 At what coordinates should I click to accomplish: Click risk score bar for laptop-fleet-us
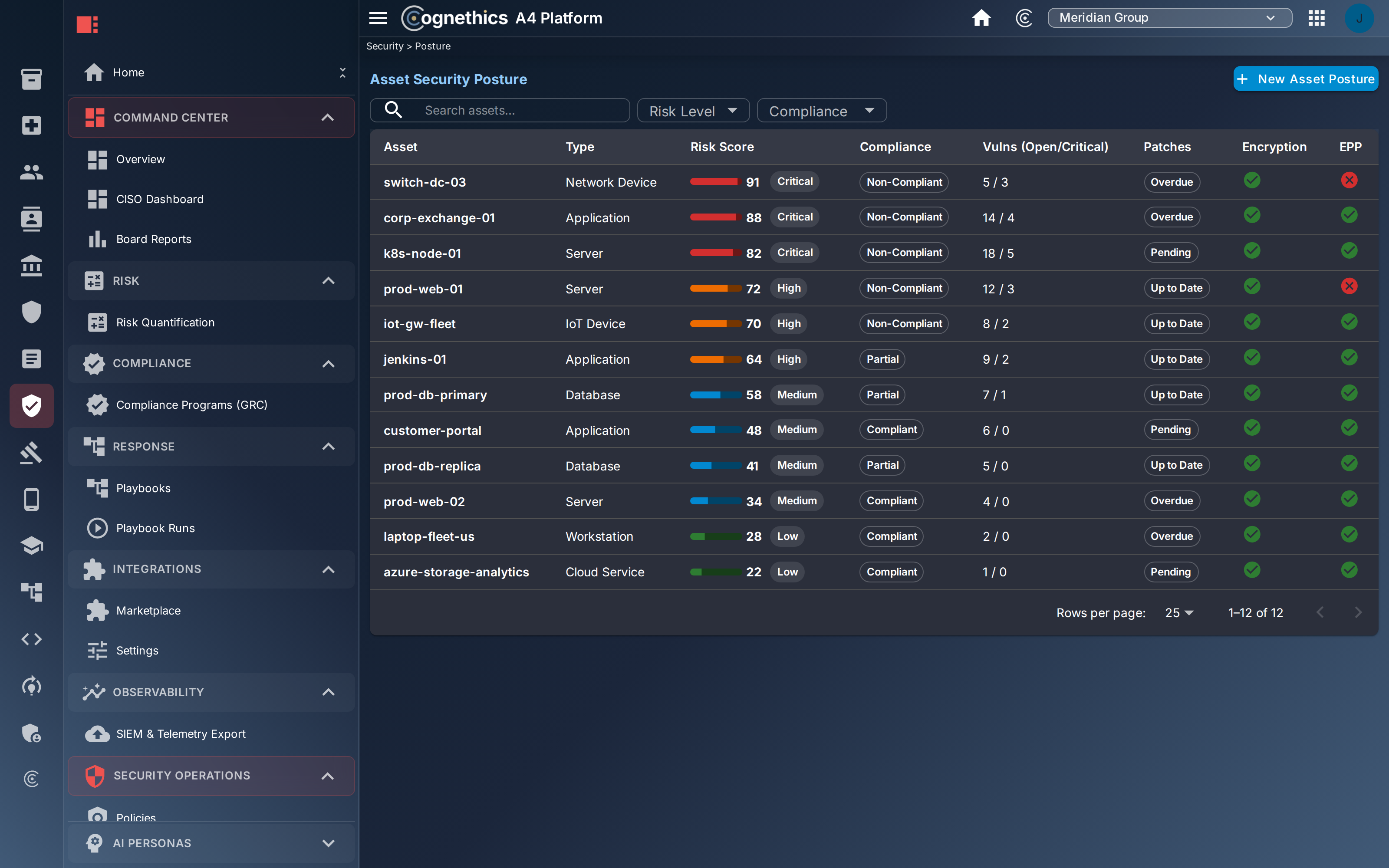715,537
